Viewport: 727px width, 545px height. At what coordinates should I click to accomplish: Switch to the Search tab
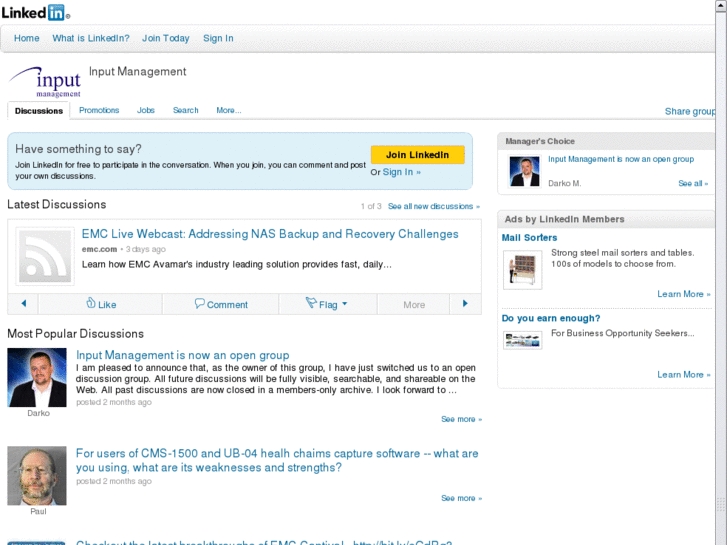click(x=185, y=110)
